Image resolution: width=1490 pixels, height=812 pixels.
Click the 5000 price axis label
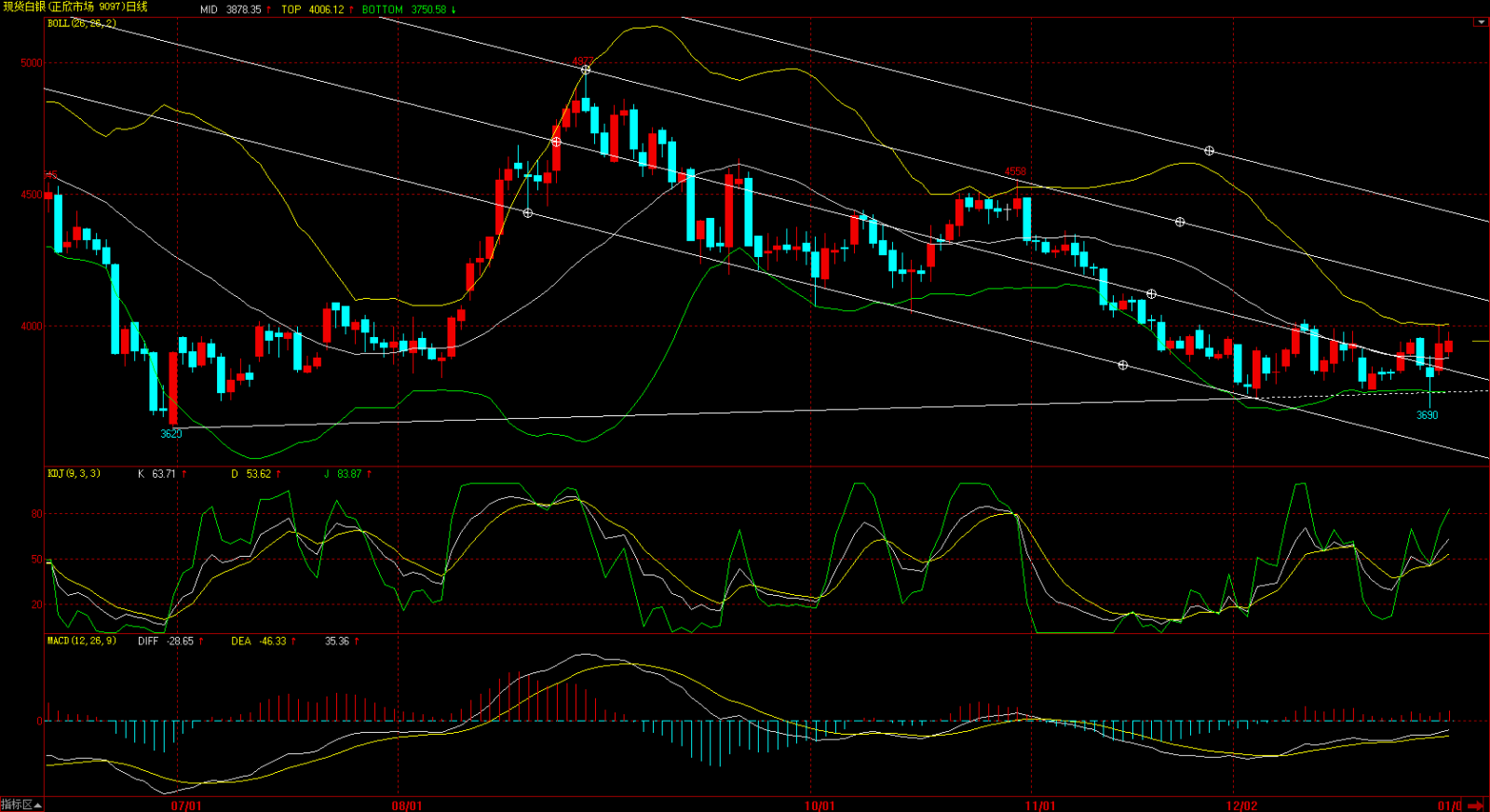point(32,63)
